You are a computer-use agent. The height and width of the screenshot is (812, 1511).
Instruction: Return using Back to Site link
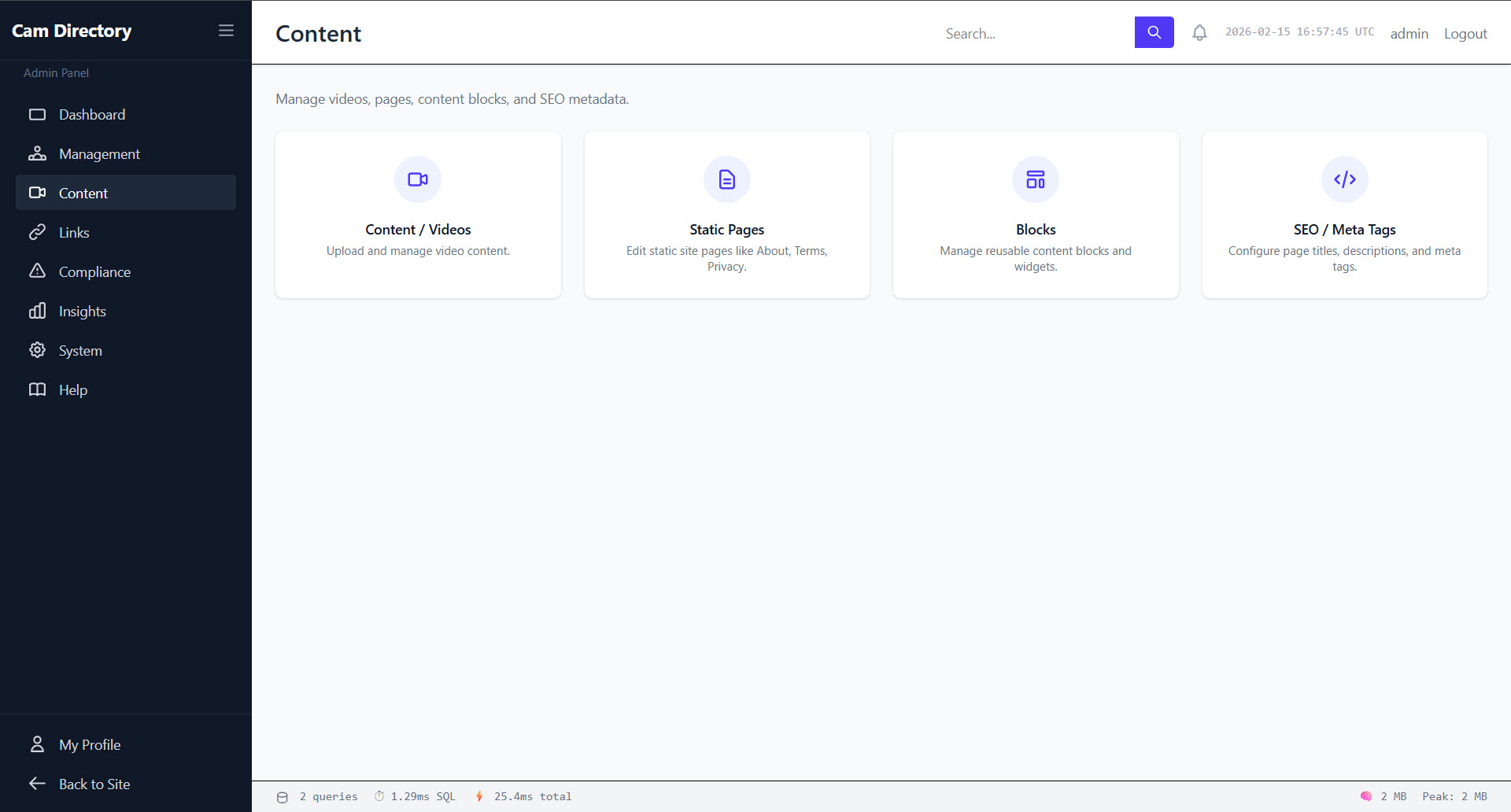[x=94, y=784]
